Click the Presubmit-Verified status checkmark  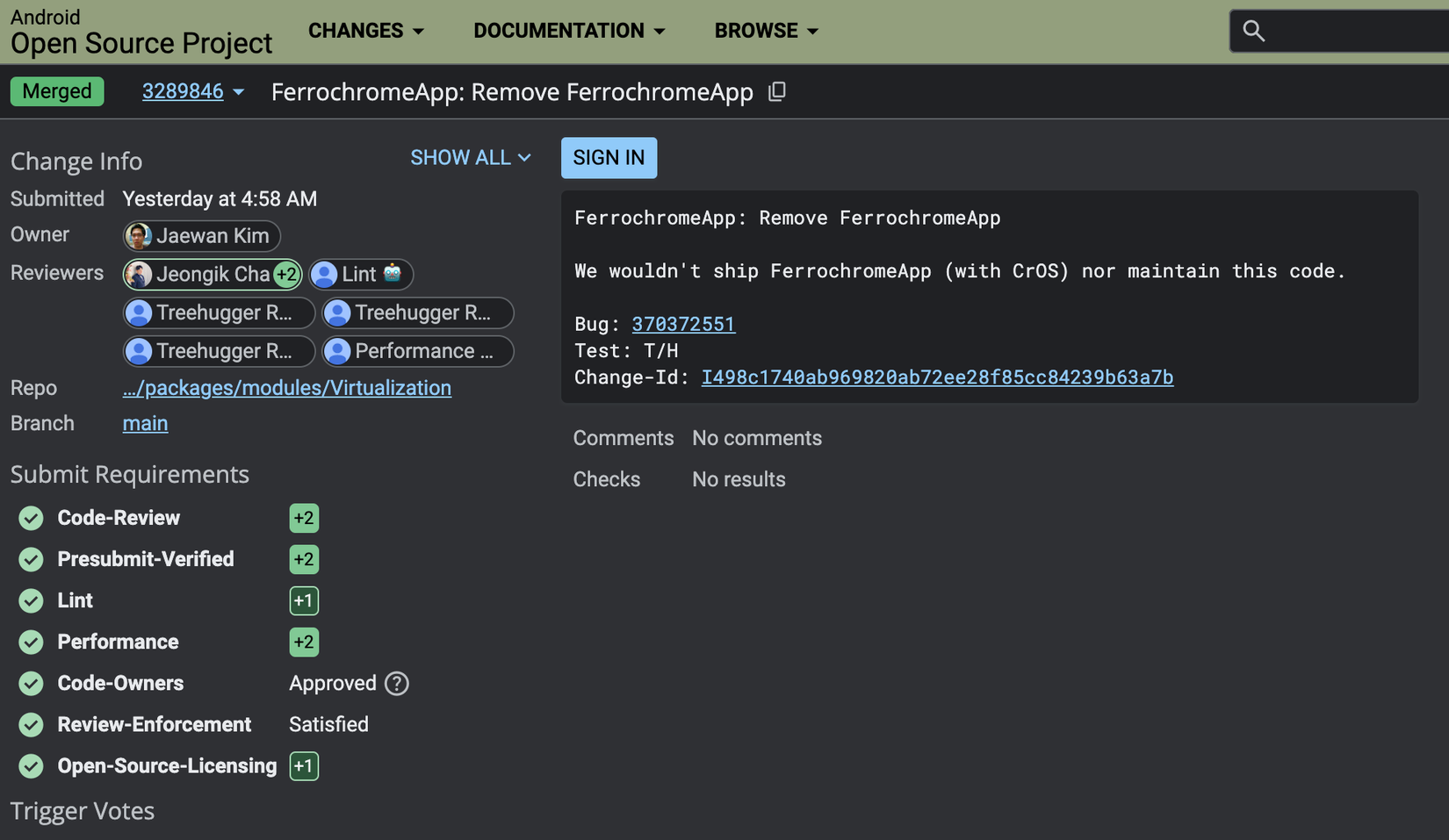(32, 560)
